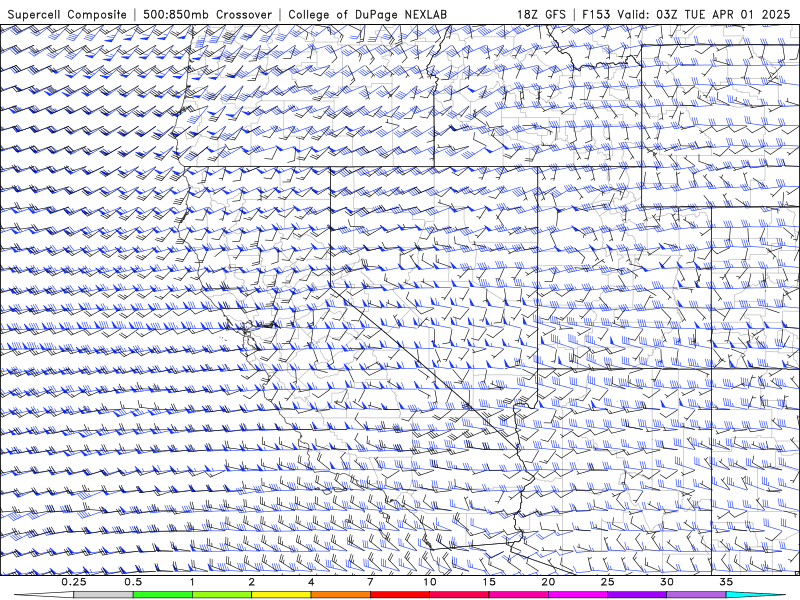Screen dimensions: 800x600
Task: Click the red 7–10 color bar segment
Action: point(399,595)
